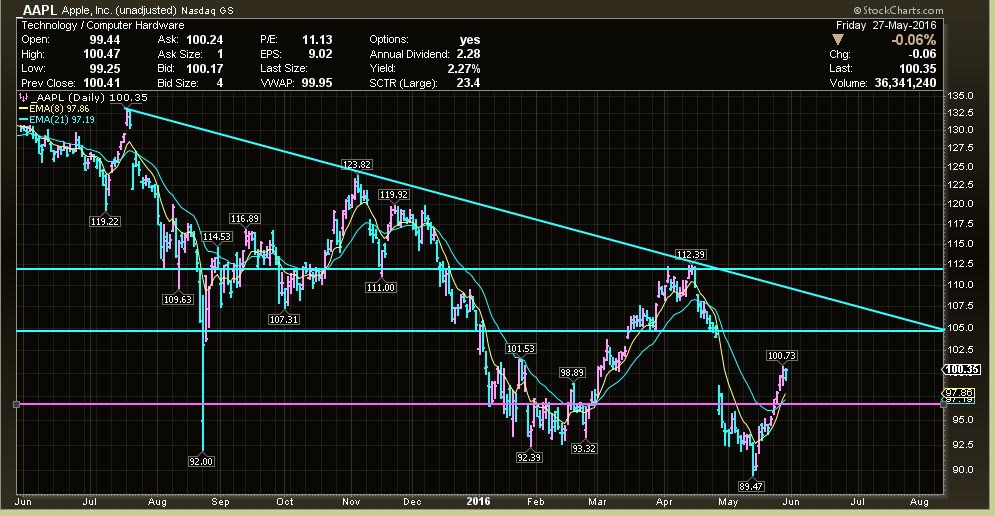
Task: Click the 100.35 current price tag on axis
Action: (x=961, y=369)
